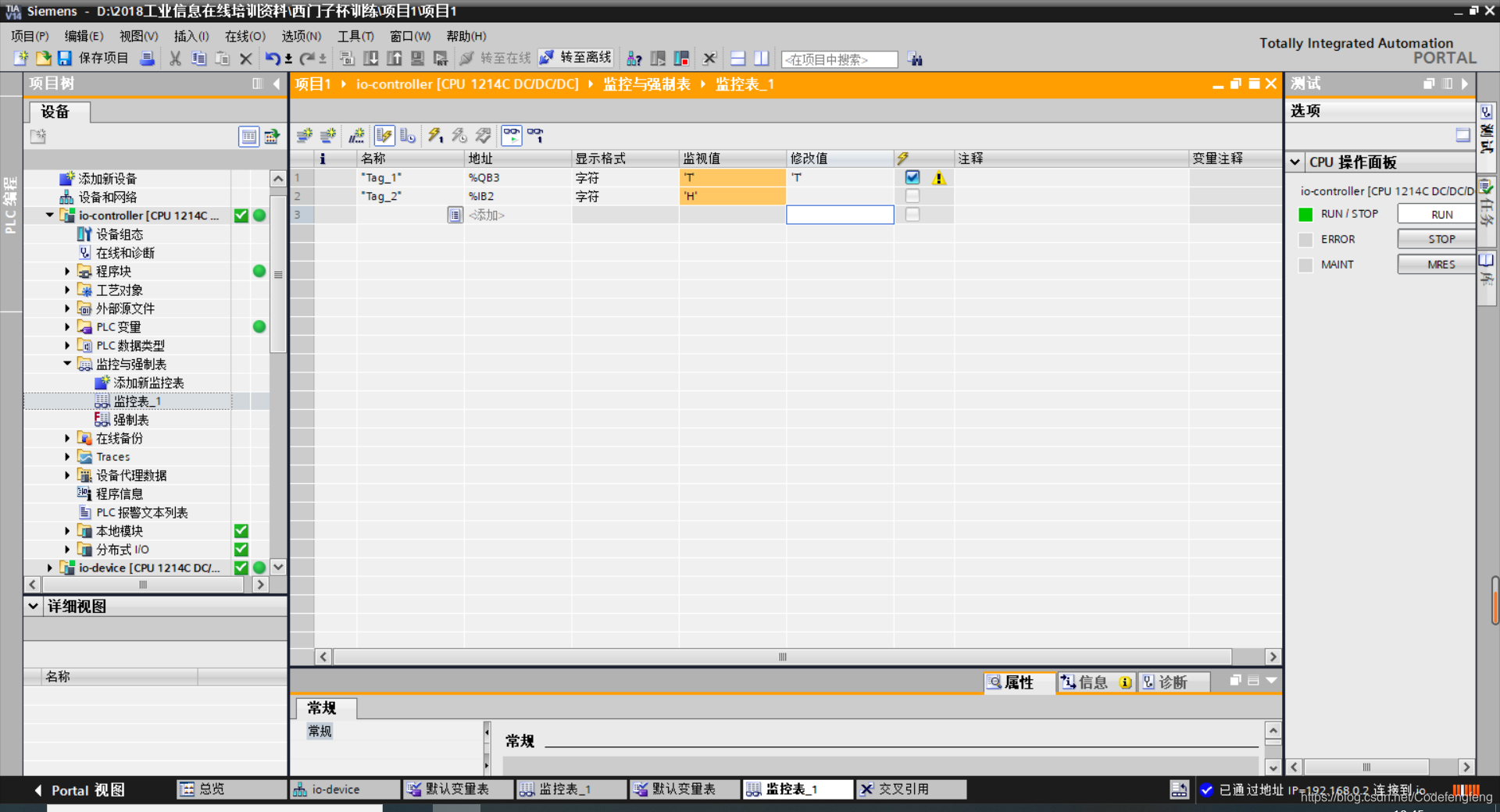The width and height of the screenshot is (1500, 812).
Task: Click the 'H' monitor value cell
Action: point(732,196)
